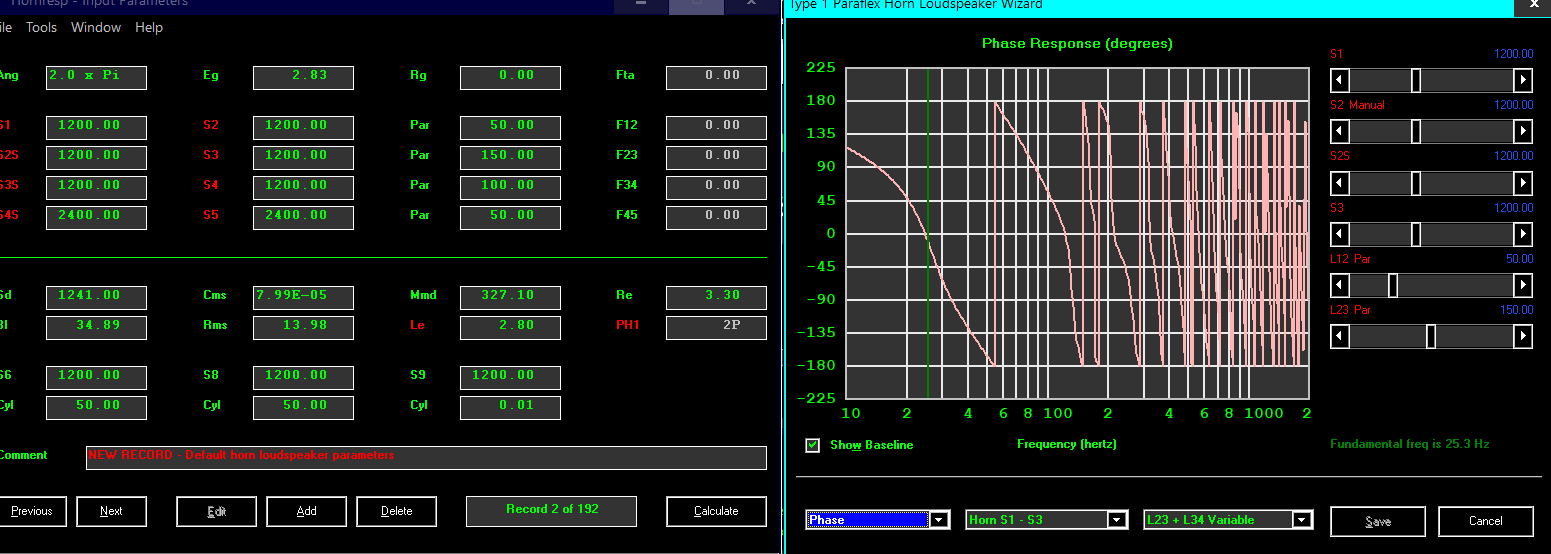Click the Add record button

click(307, 511)
